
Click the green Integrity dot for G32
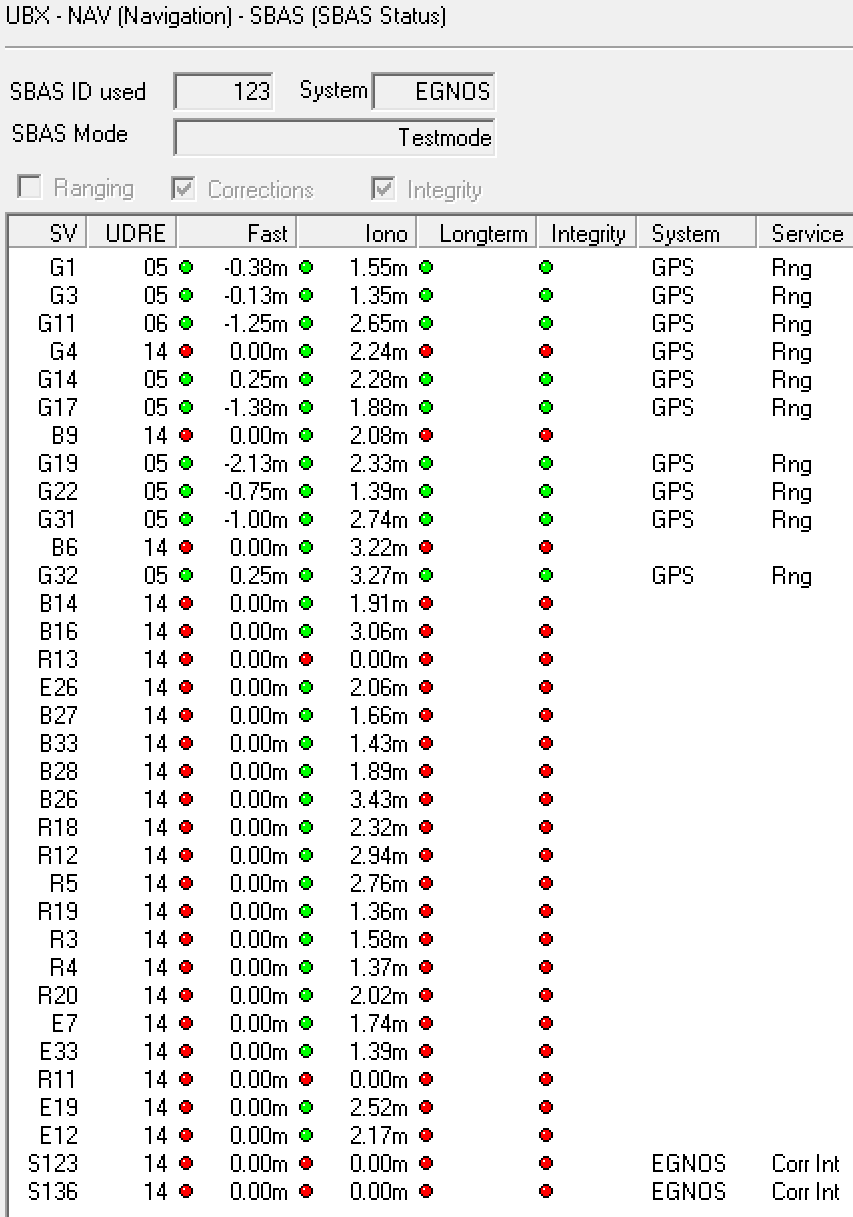(546, 576)
